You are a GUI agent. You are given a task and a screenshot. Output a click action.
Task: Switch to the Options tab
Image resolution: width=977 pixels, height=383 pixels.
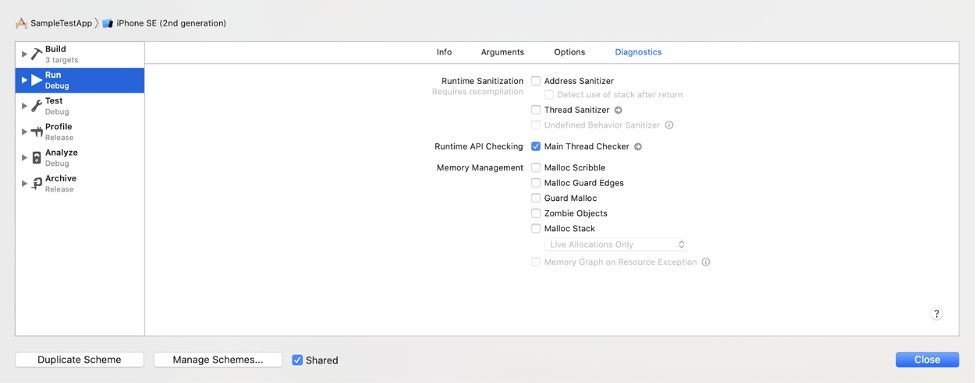tap(570, 52)
